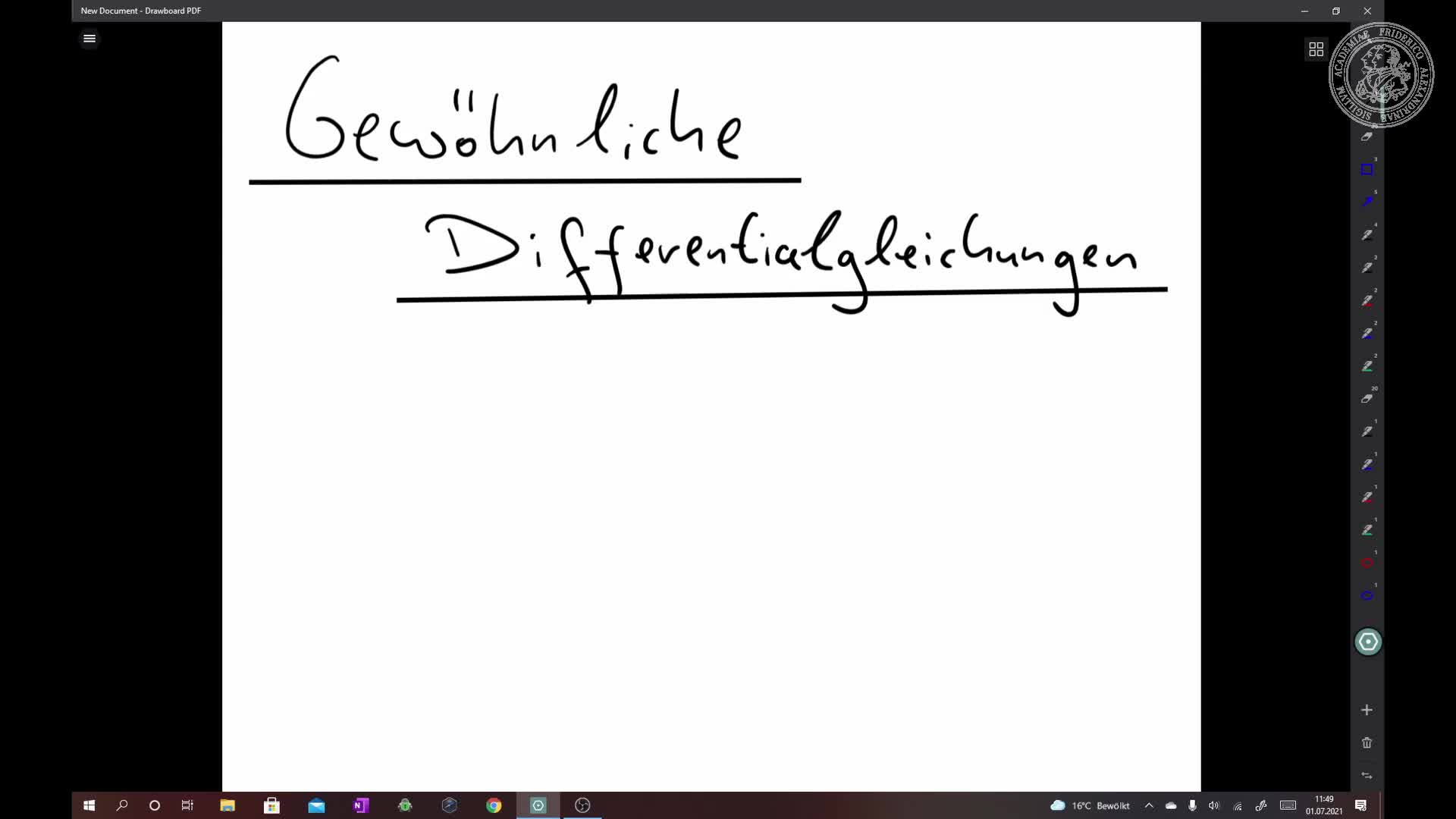Screen dimensions: 1456x819
Task: Click the trash icon to delete
Action: pyautogui.click(x=1368, y=743)
